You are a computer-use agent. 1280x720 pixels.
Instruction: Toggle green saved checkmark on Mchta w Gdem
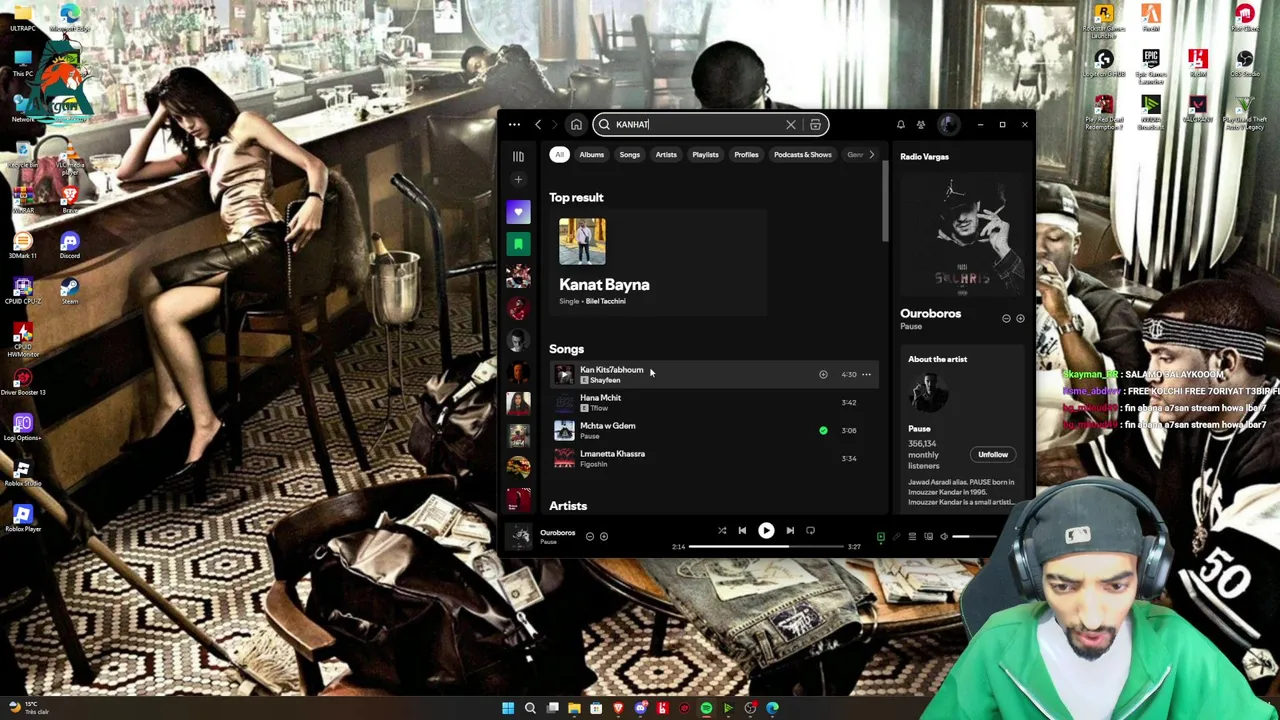coord(823,431)
